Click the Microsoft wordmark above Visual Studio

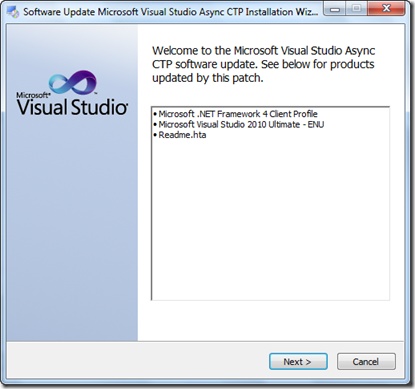pos(33,95)
